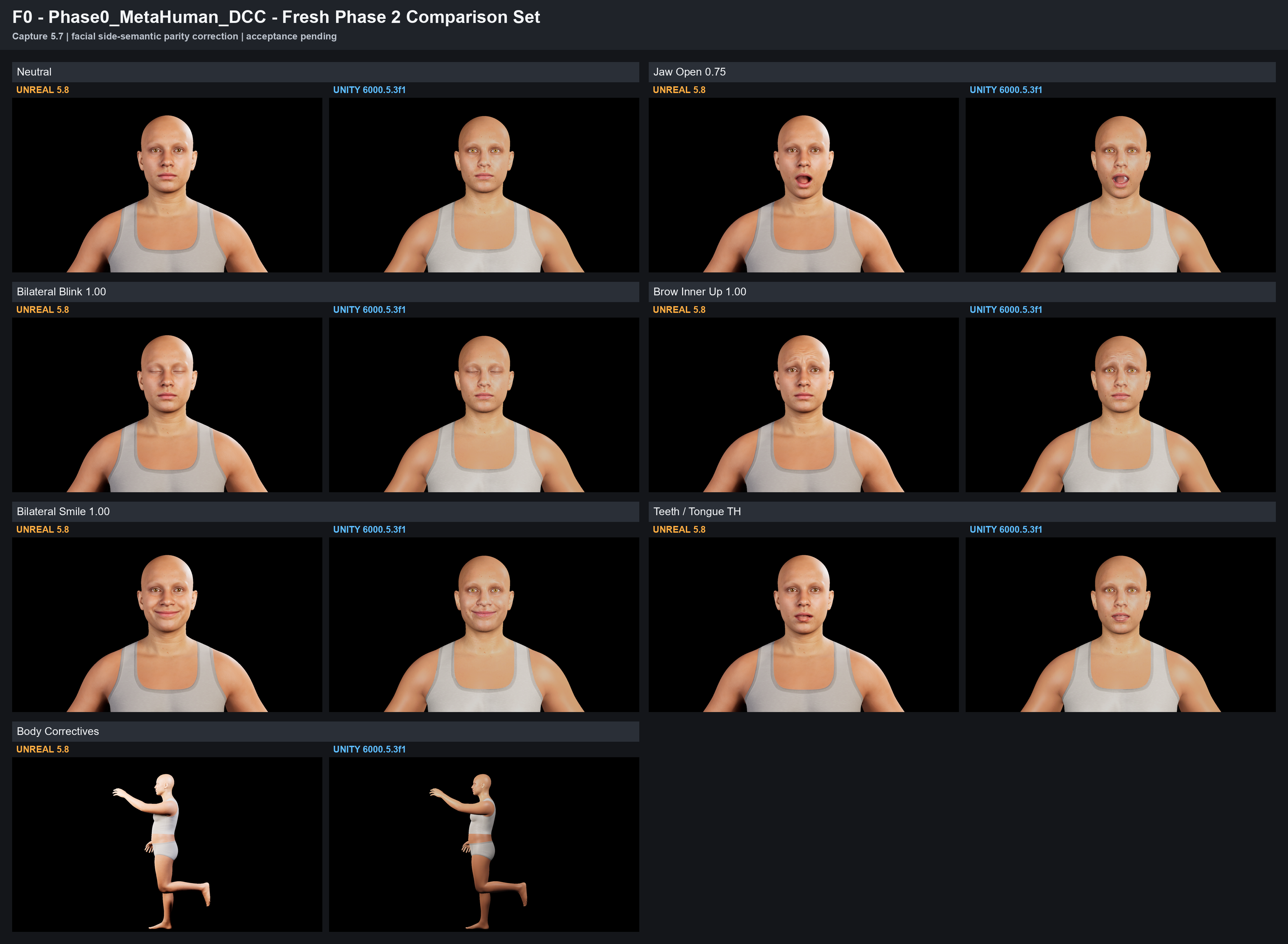1288x944 pixels.
Task: Click the UNREAL 5.8 label under Bilateral Smile
Action: click(42, 530)
